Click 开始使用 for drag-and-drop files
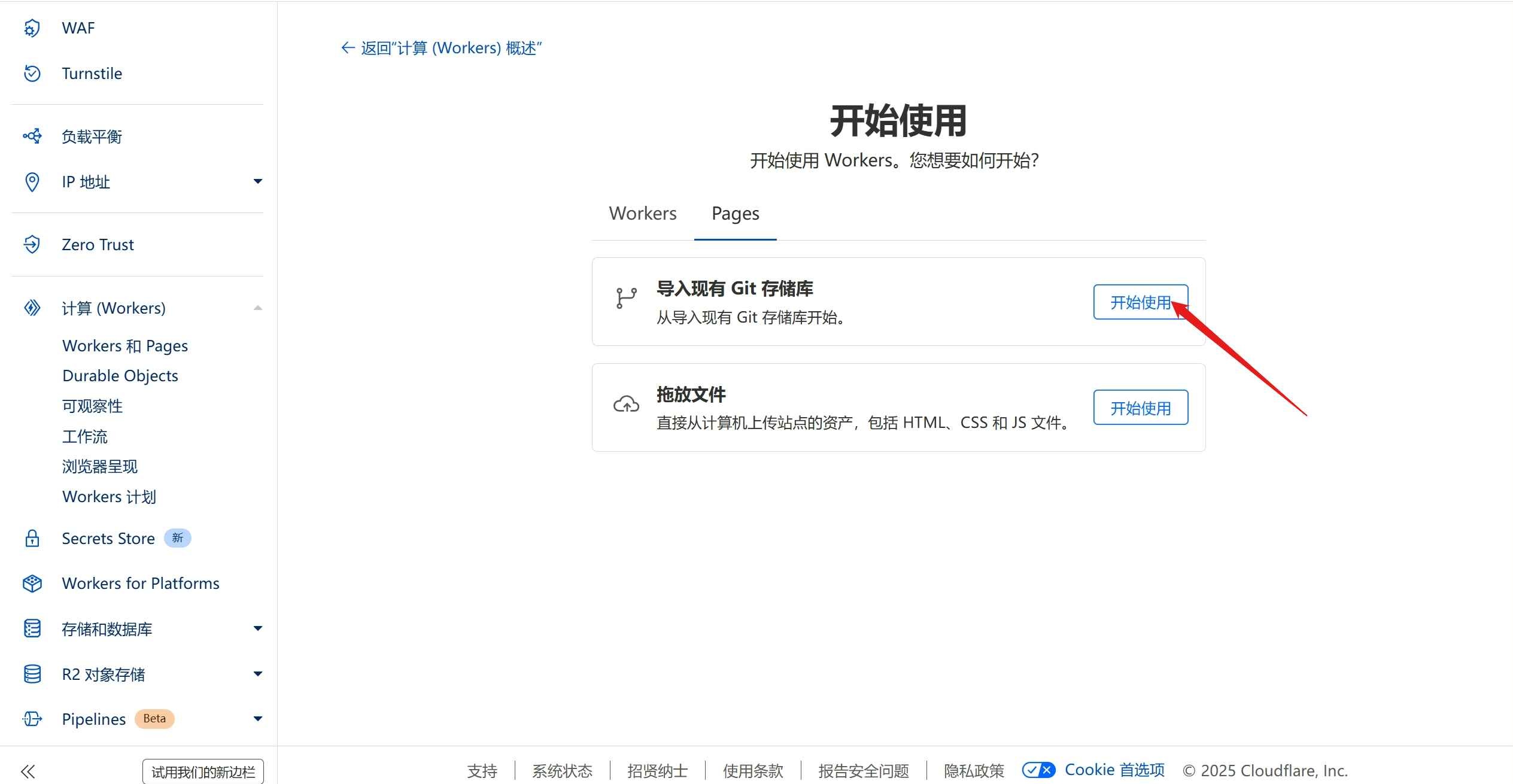 [x=1140, y=408]
